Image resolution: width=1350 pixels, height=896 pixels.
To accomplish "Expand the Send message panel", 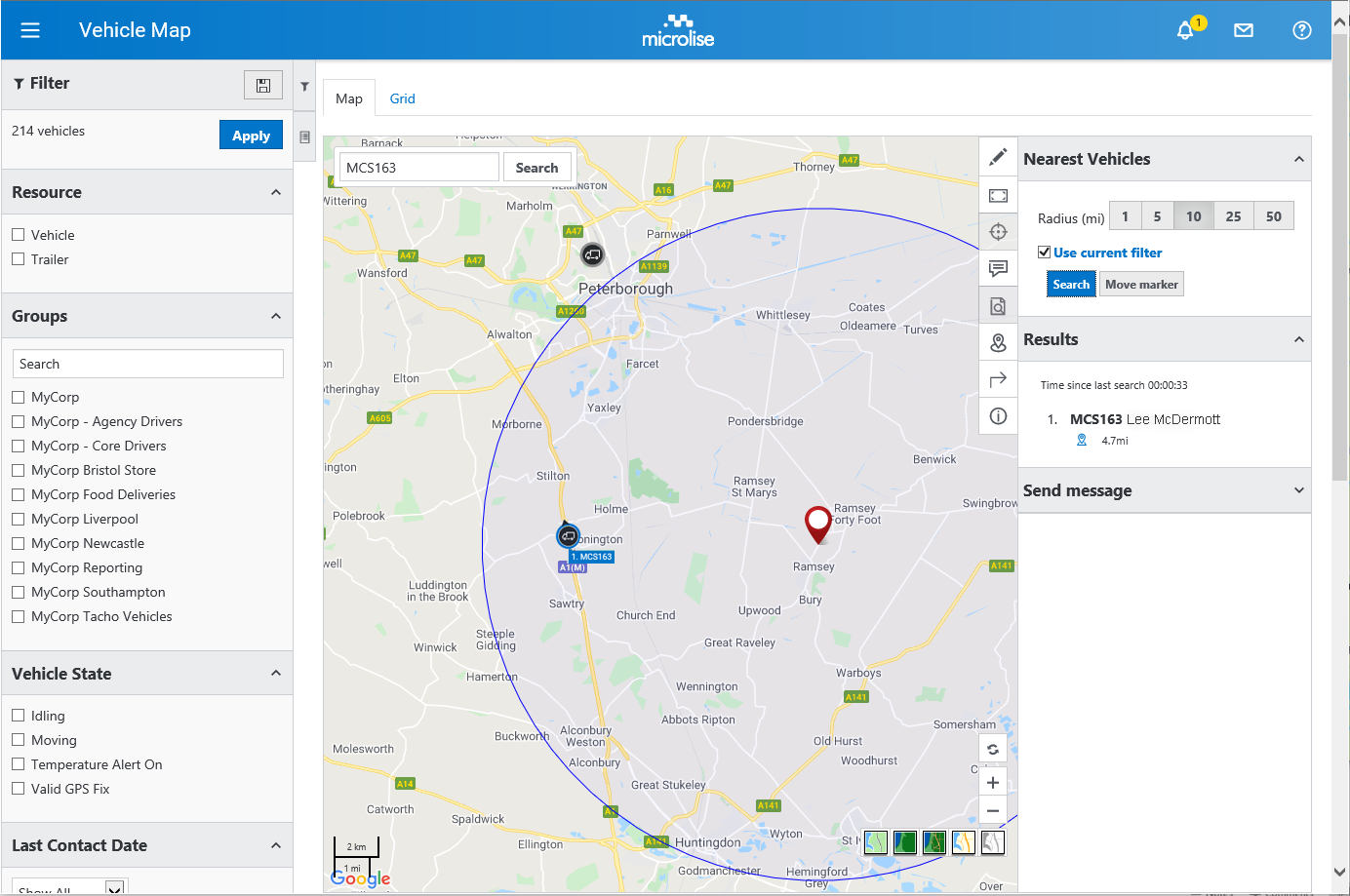I will (x=1299, y=490).
